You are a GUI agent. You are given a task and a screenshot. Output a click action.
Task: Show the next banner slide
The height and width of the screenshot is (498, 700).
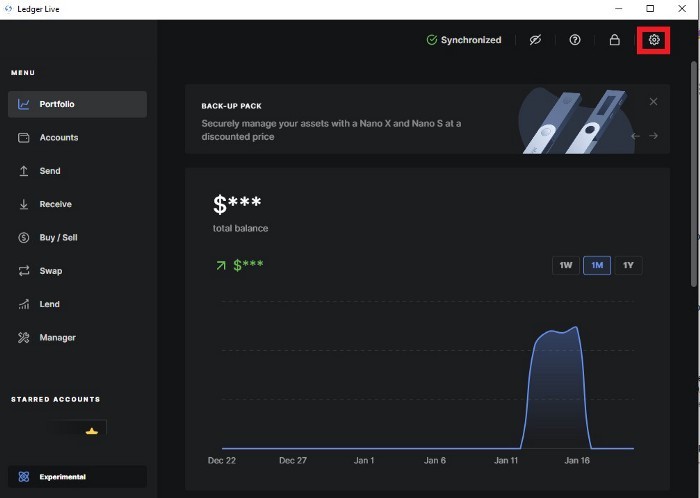tap(653, 136)
